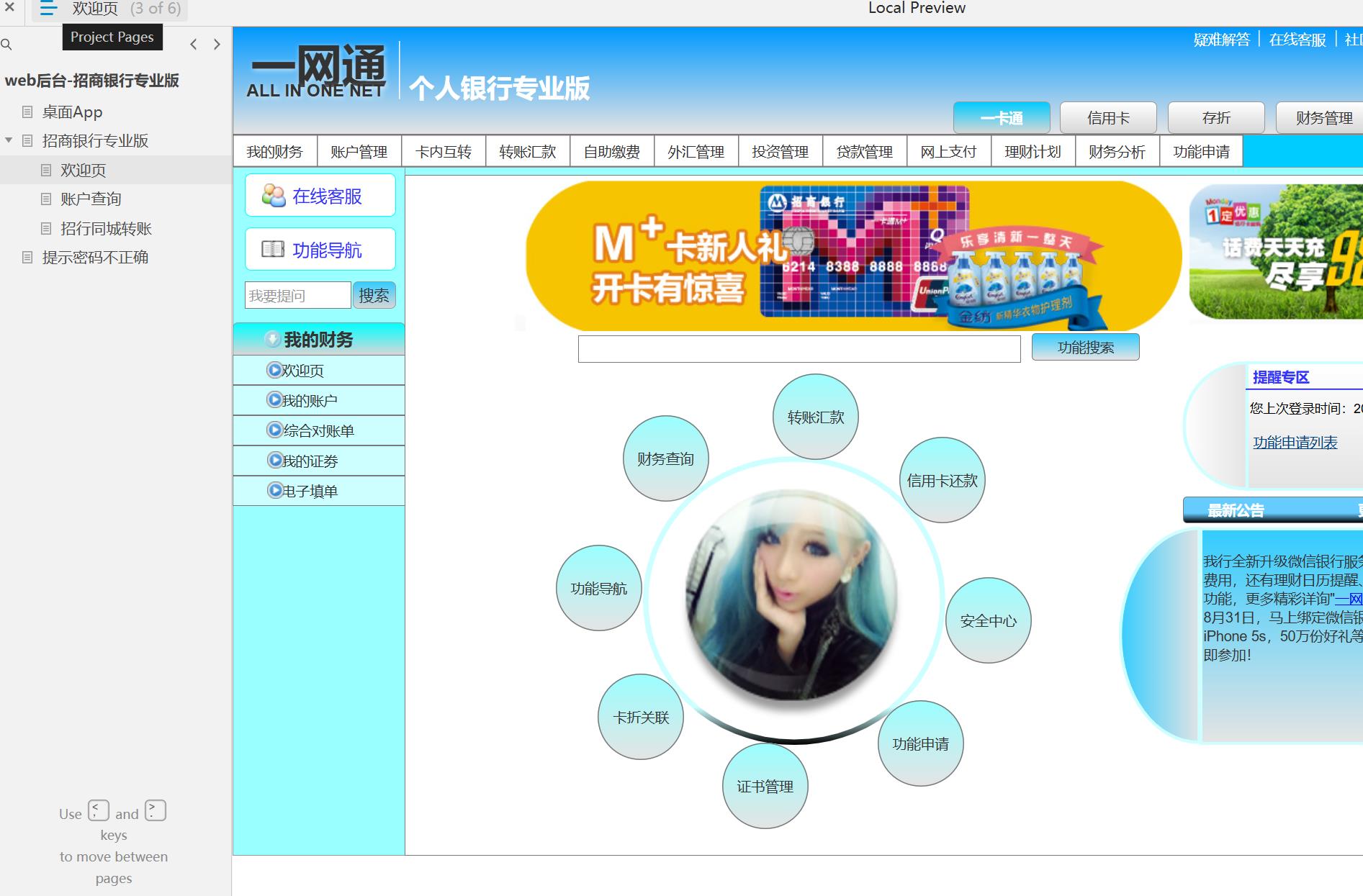Collapse the 招商银行专业版 tree node
This screenshot has height=896, width=1363.
click(9, 140)
